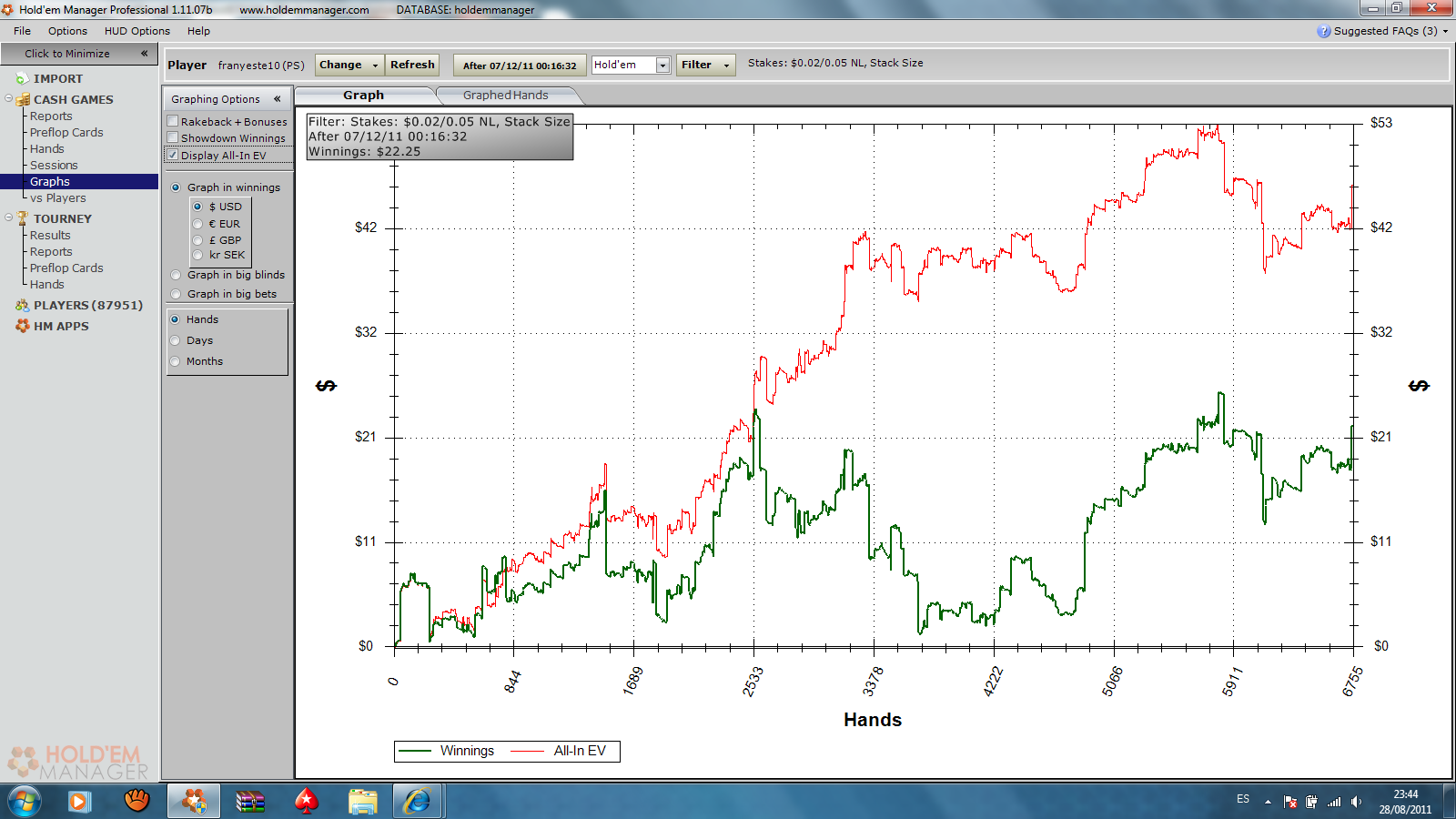Open the Help menu
Screen dimensions: 1456x819
198,31
